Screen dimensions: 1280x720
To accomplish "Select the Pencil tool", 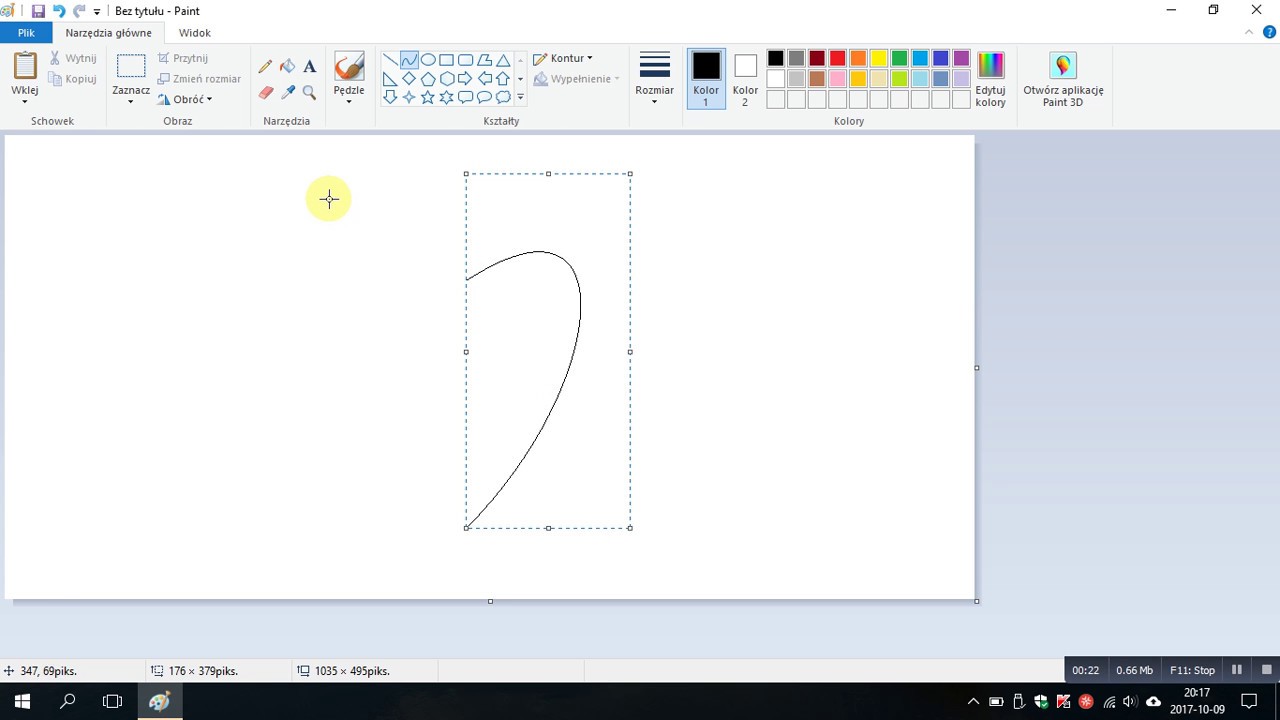I will (x=265, y=66).
